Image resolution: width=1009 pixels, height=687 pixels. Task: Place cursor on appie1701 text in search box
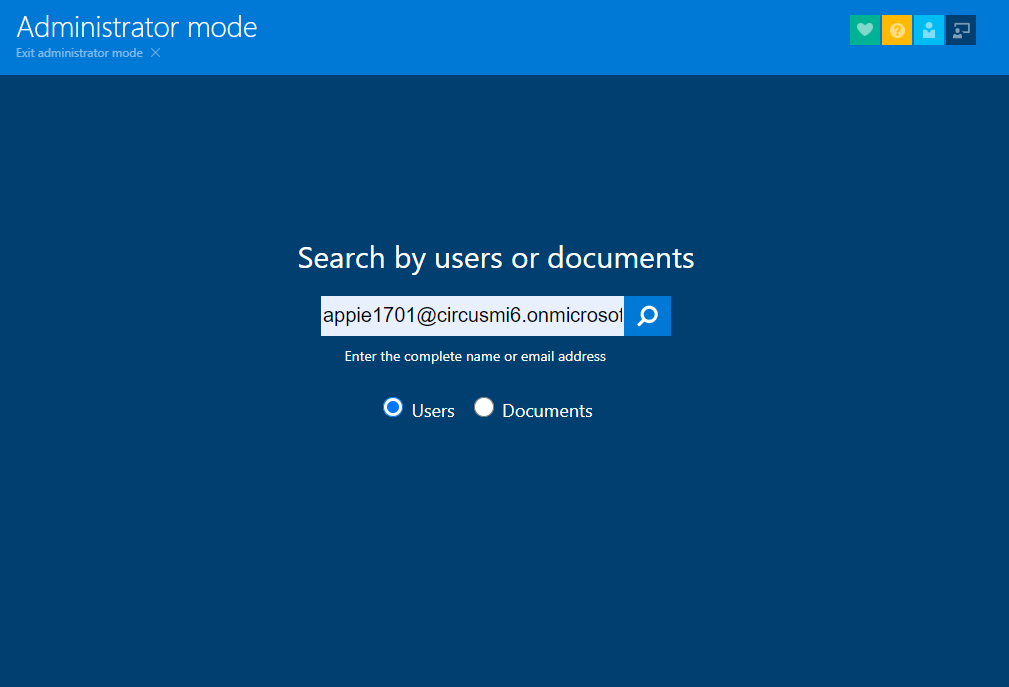pyautogui.click(x=362, y=316)
